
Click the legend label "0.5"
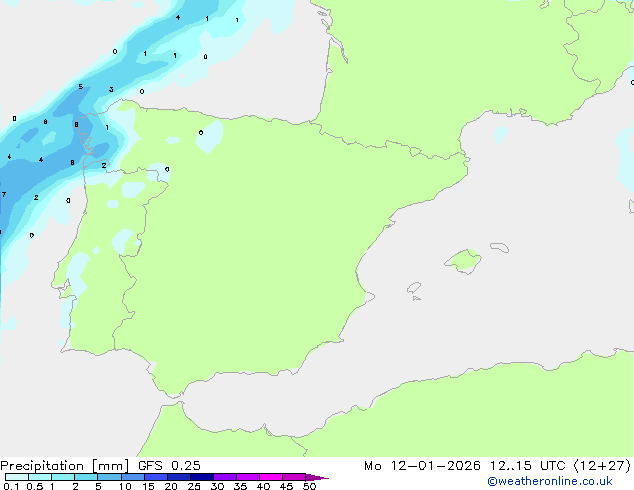[35, 486]
